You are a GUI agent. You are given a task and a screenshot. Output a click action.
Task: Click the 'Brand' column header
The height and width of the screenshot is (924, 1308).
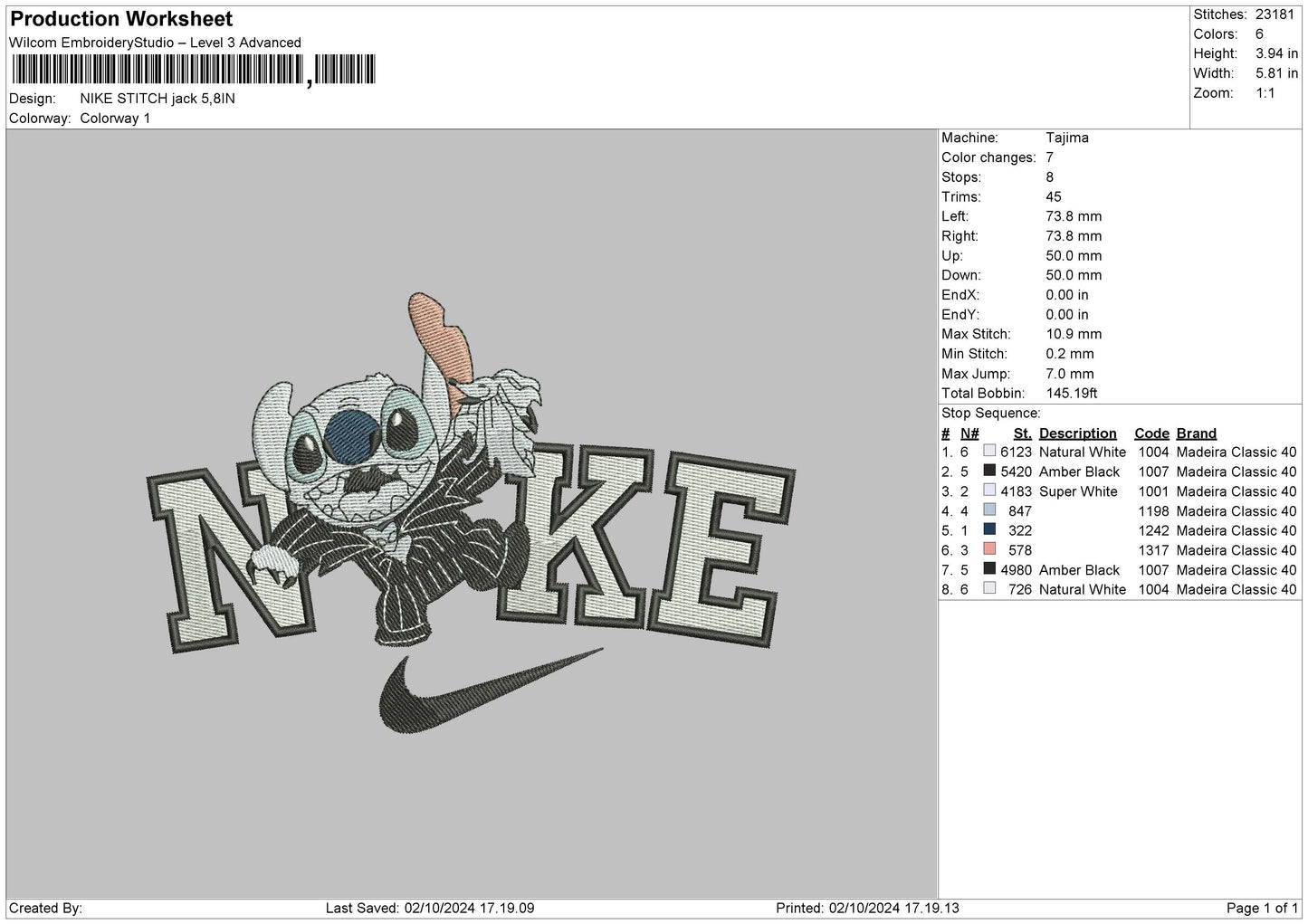click(1197, 433)
